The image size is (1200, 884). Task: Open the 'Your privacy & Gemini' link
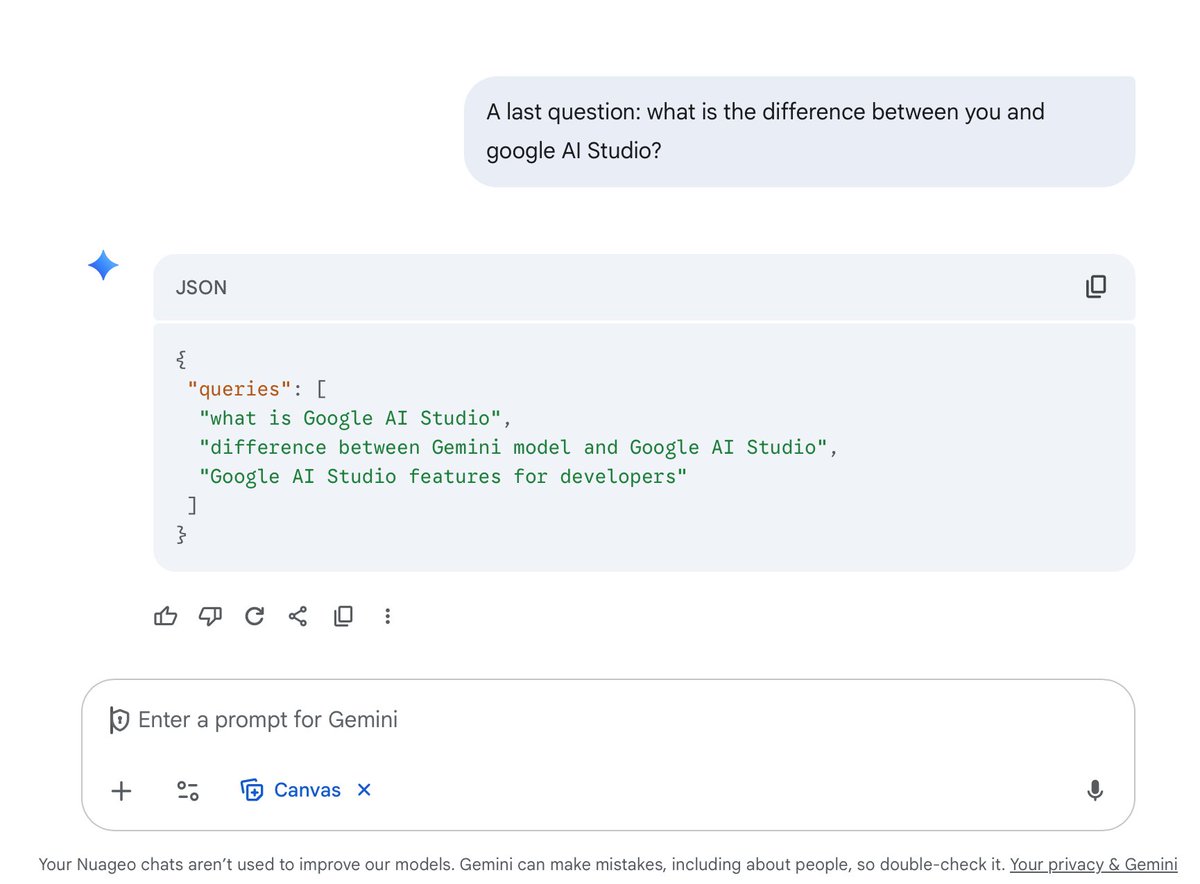[1093, 864]
